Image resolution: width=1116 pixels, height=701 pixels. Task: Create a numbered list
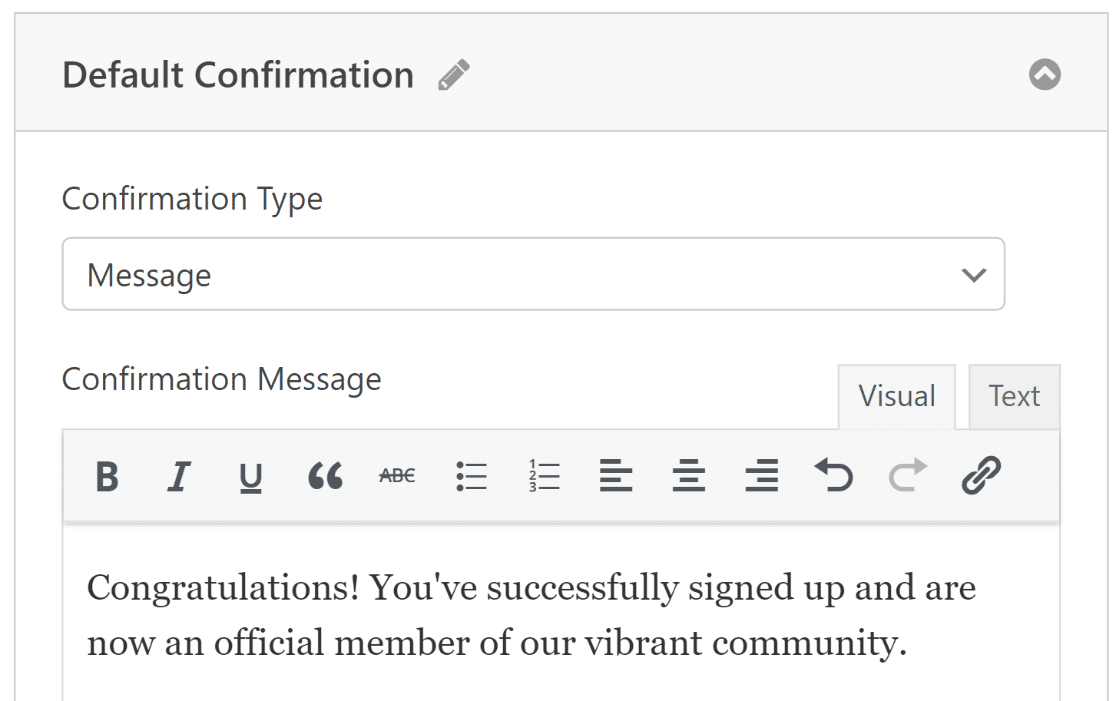tap(544, 477)
